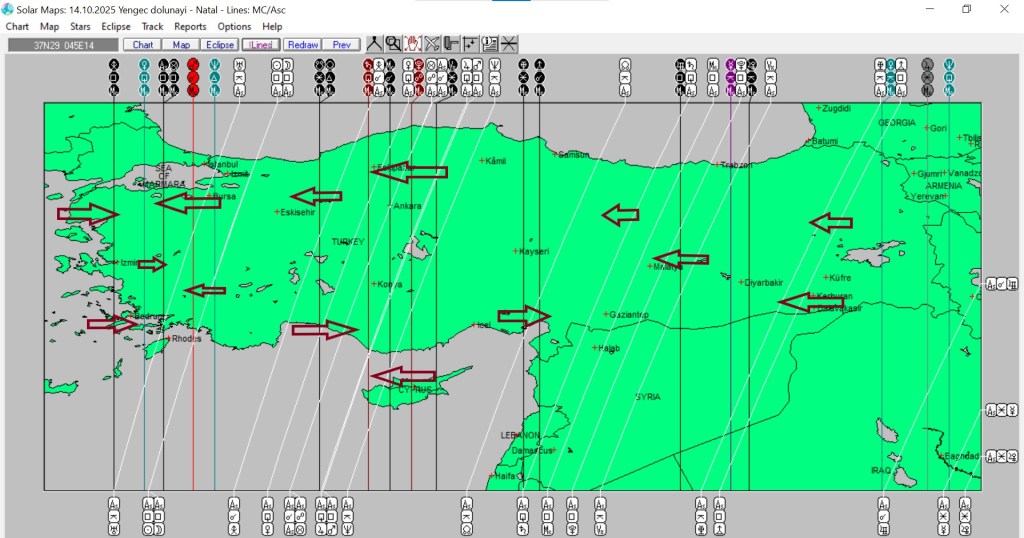Toggle the red hand pan tool
The height and width of the screenshot is (538, 1024).
click(x=412, y=44)
